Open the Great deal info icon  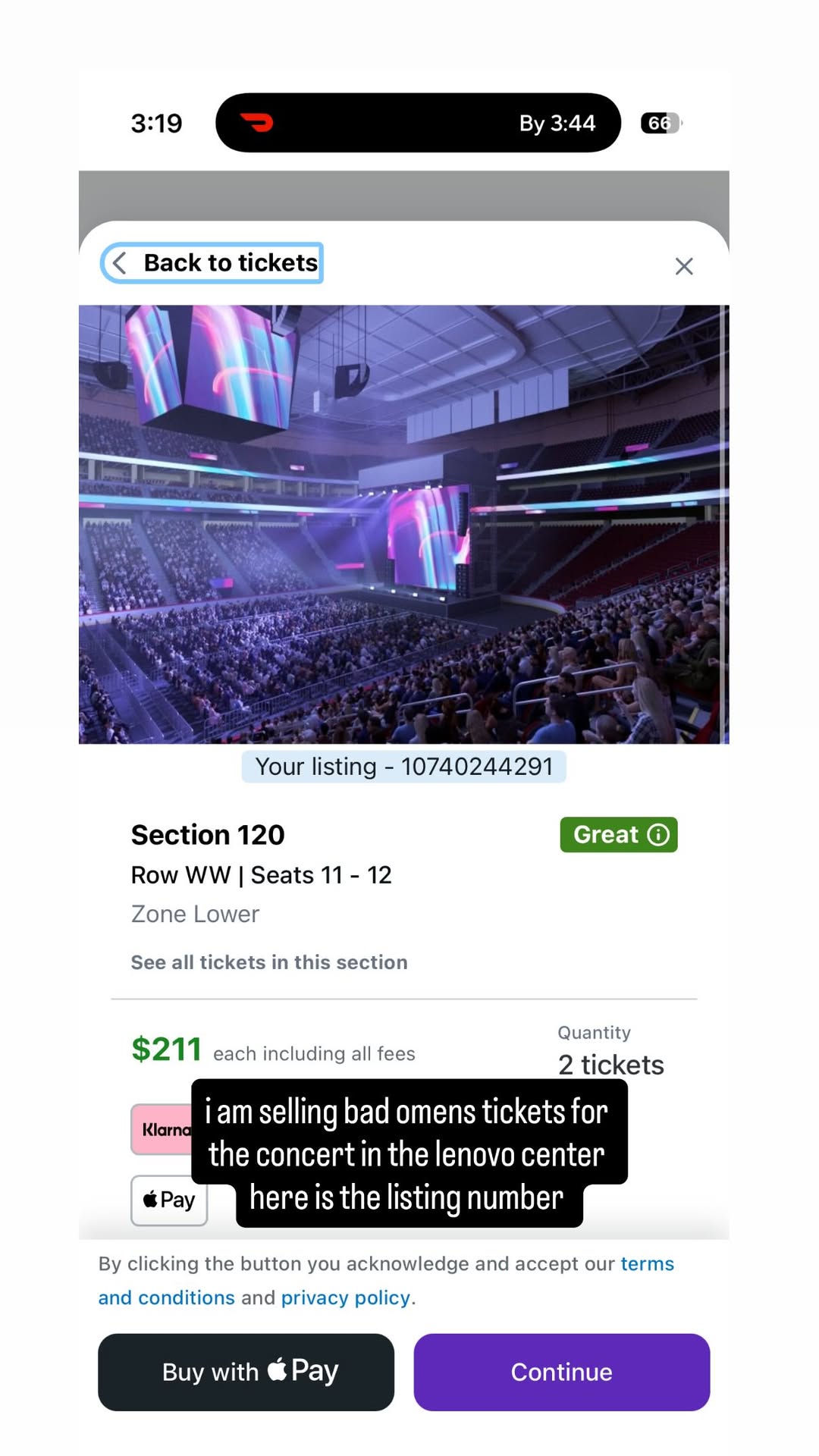click(x=658, y=835)
